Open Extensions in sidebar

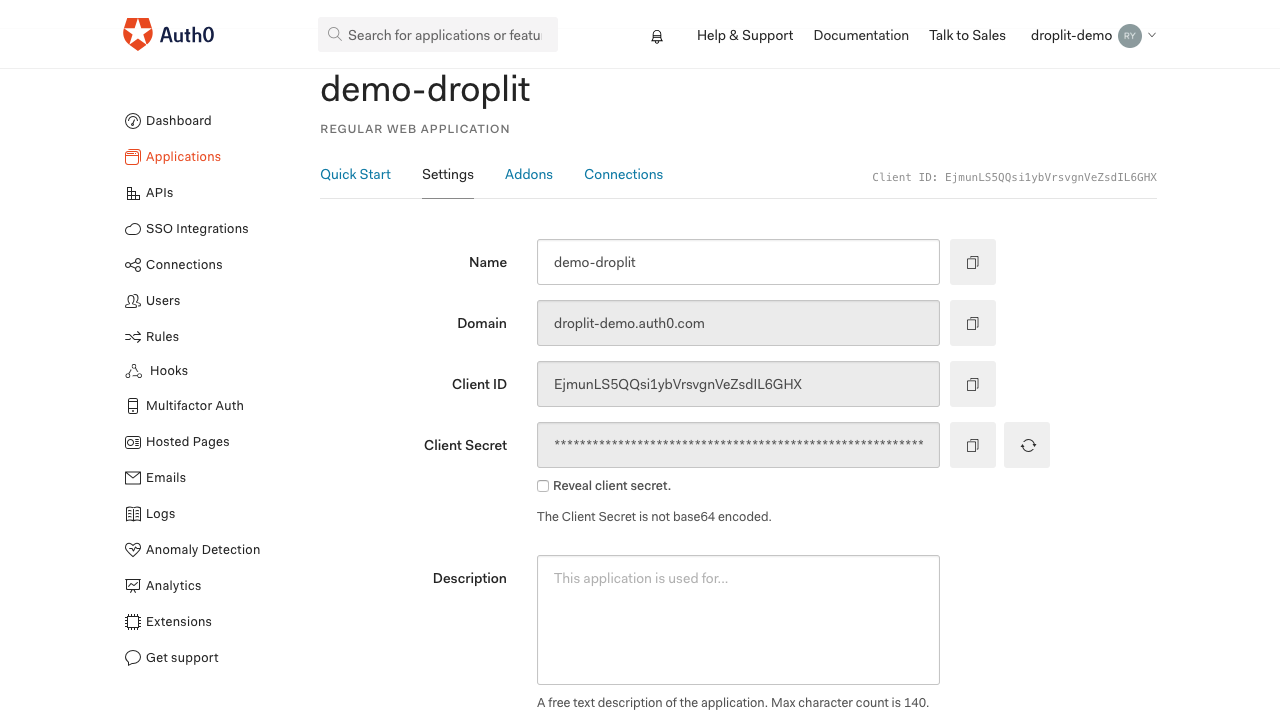pyautogui.click(x=179, y=622)
